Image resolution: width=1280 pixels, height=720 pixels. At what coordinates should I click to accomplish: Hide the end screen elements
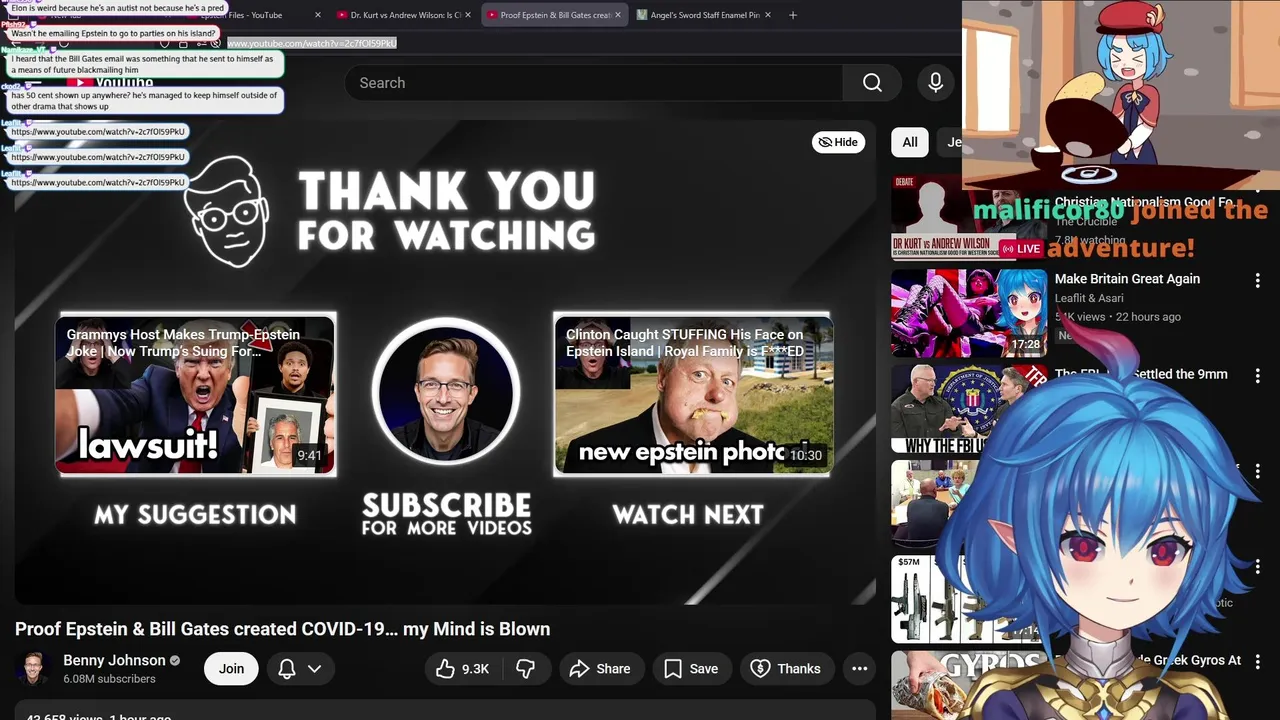pos(838,142)
